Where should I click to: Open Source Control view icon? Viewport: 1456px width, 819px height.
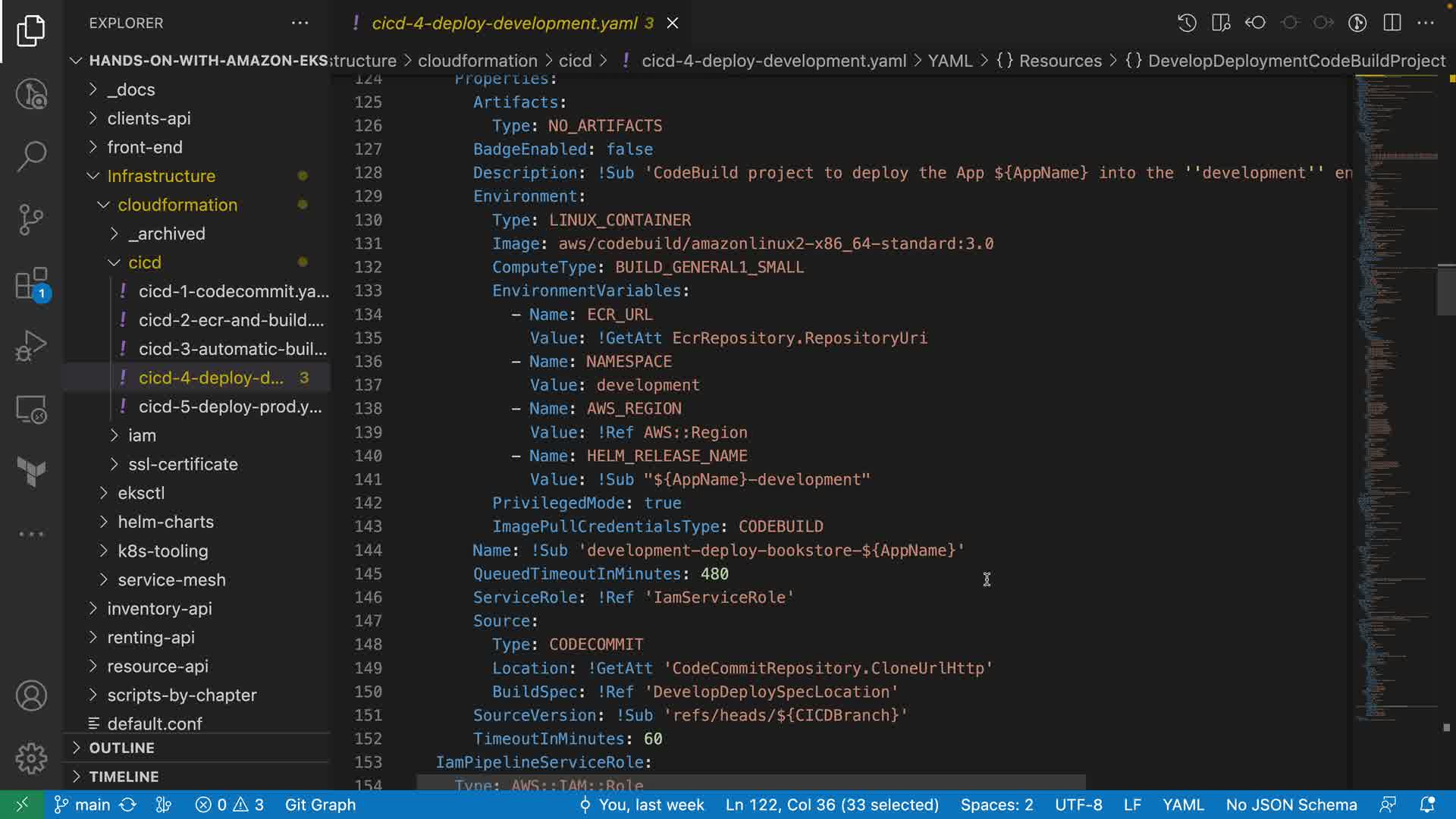tap(31, 220)
